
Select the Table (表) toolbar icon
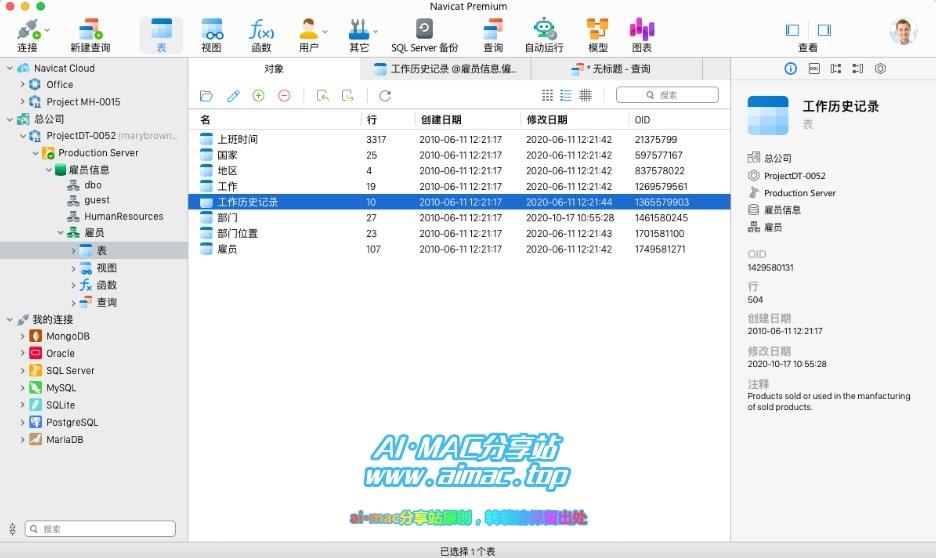click(x=161, y=30)
